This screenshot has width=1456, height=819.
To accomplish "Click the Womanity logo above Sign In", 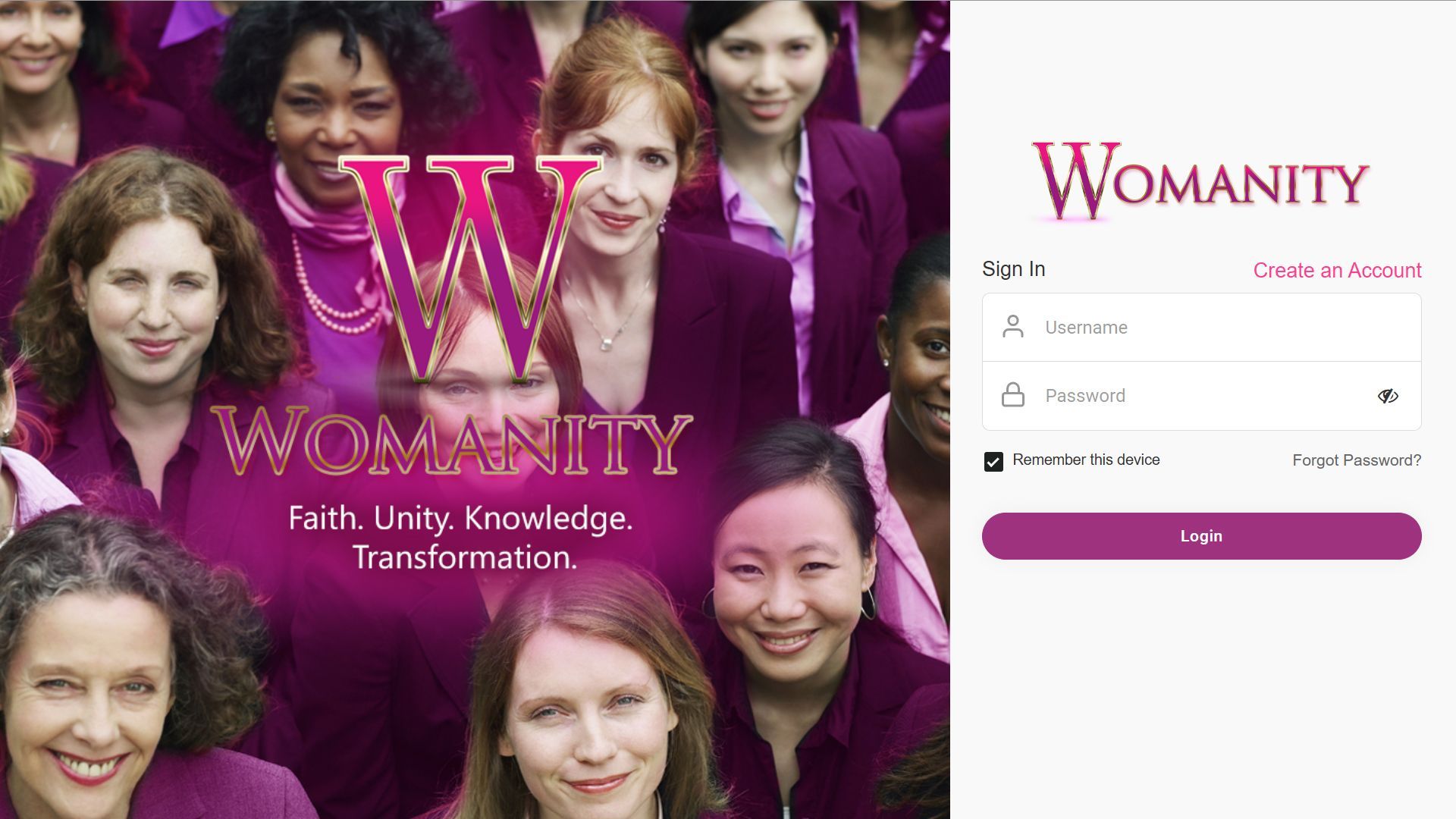I will (x=1201, y=181).
